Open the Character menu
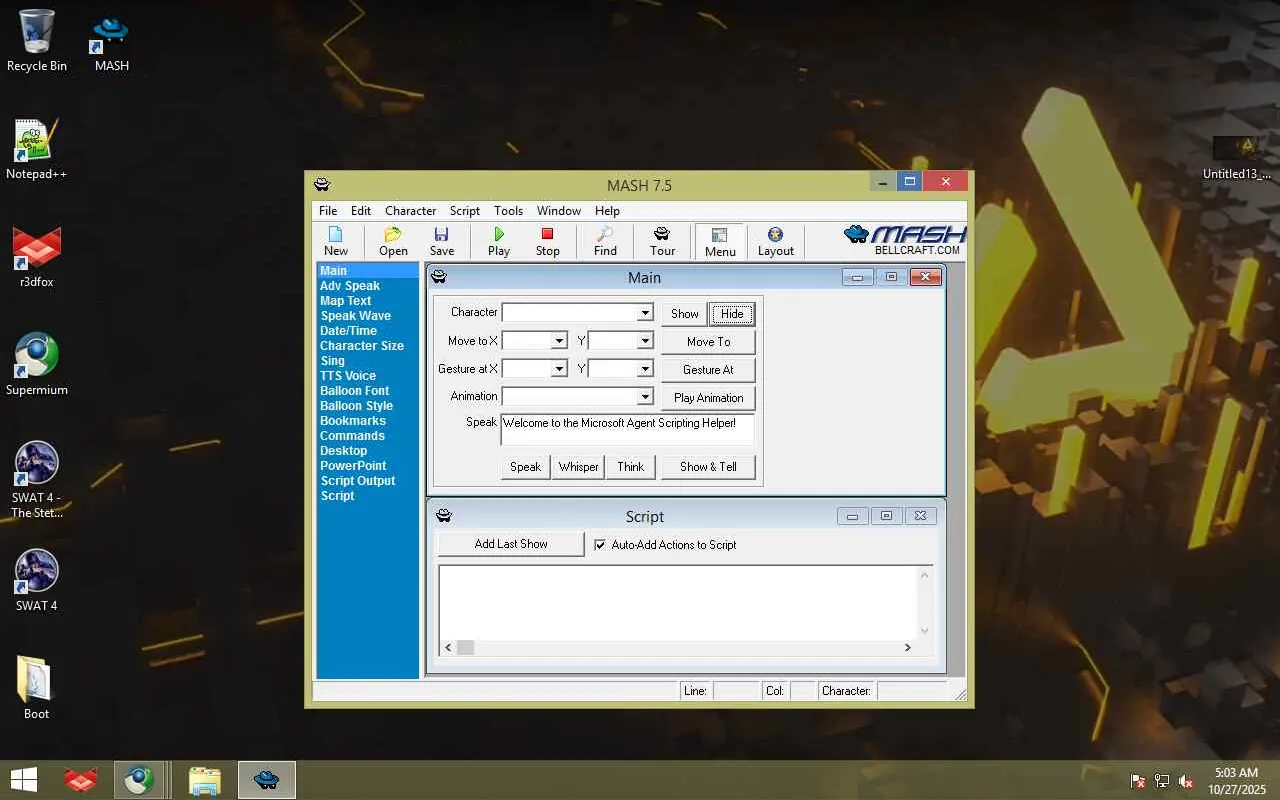Screen dimensions: 1280x800 [x=410, y=211]
